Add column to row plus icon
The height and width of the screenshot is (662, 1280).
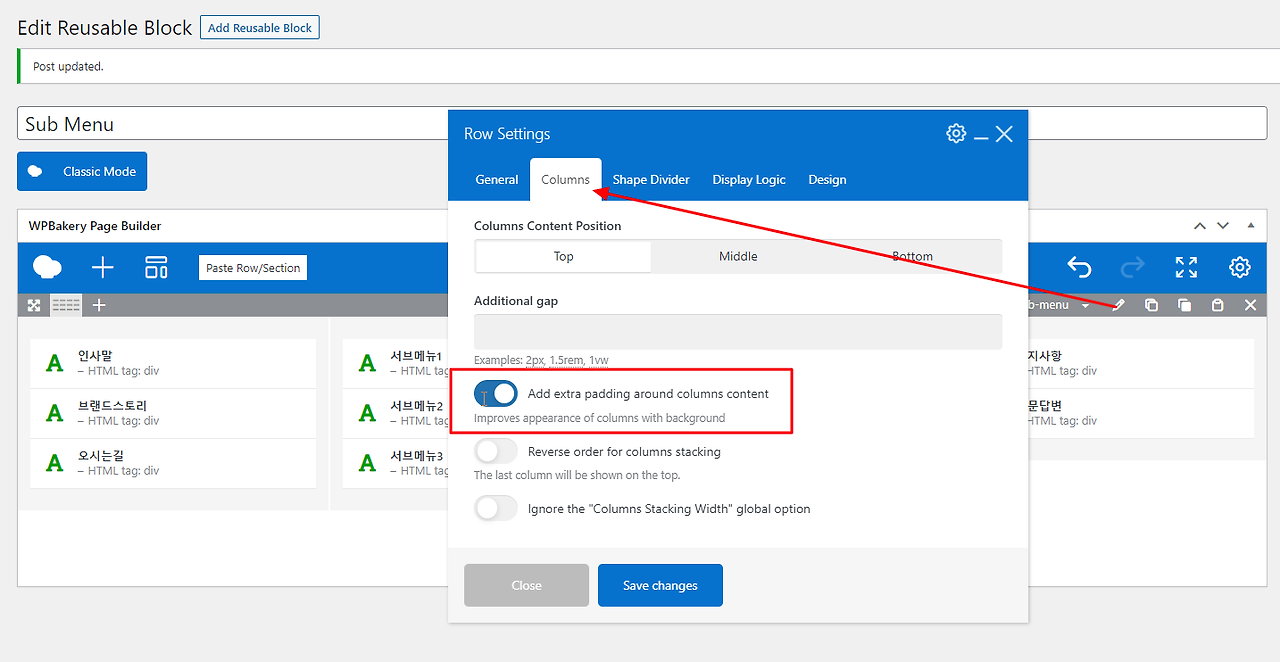click(x=99, y=305)
